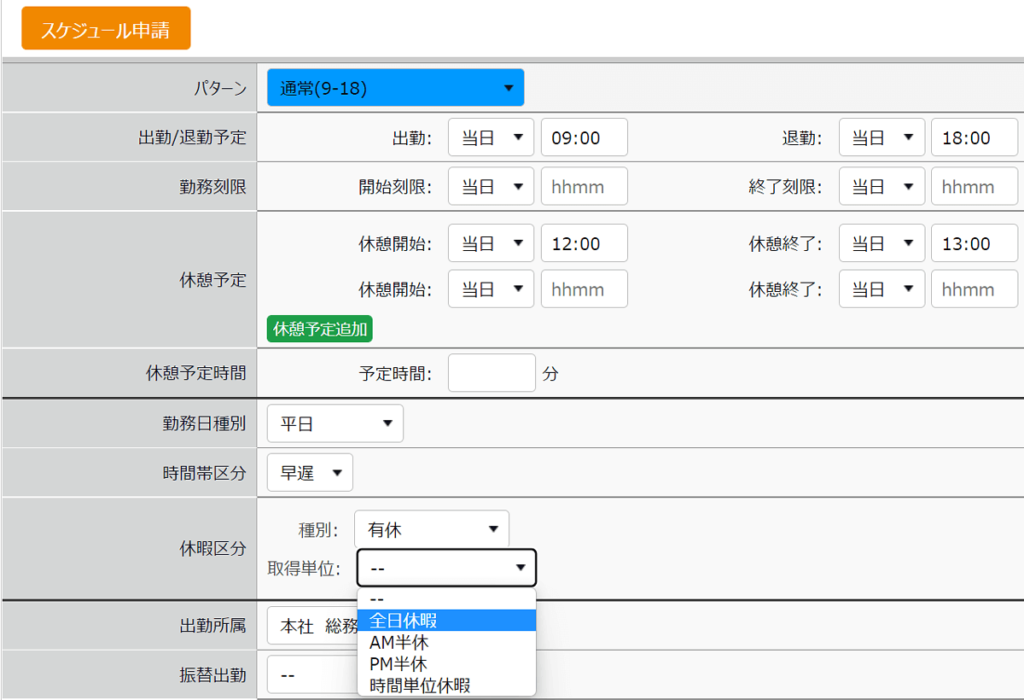Viewport: 1024px width, 700px height.
Task: Select 全日休暇 from the open list
Action: (446, 621)
